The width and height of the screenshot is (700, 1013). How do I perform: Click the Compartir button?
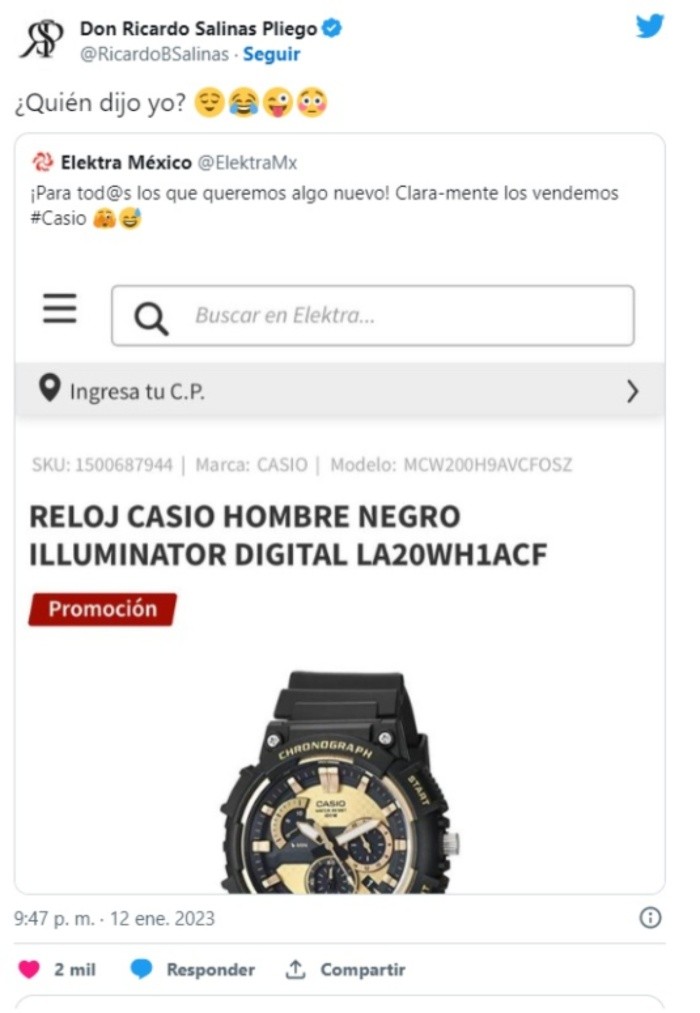[x=363, y=969]
